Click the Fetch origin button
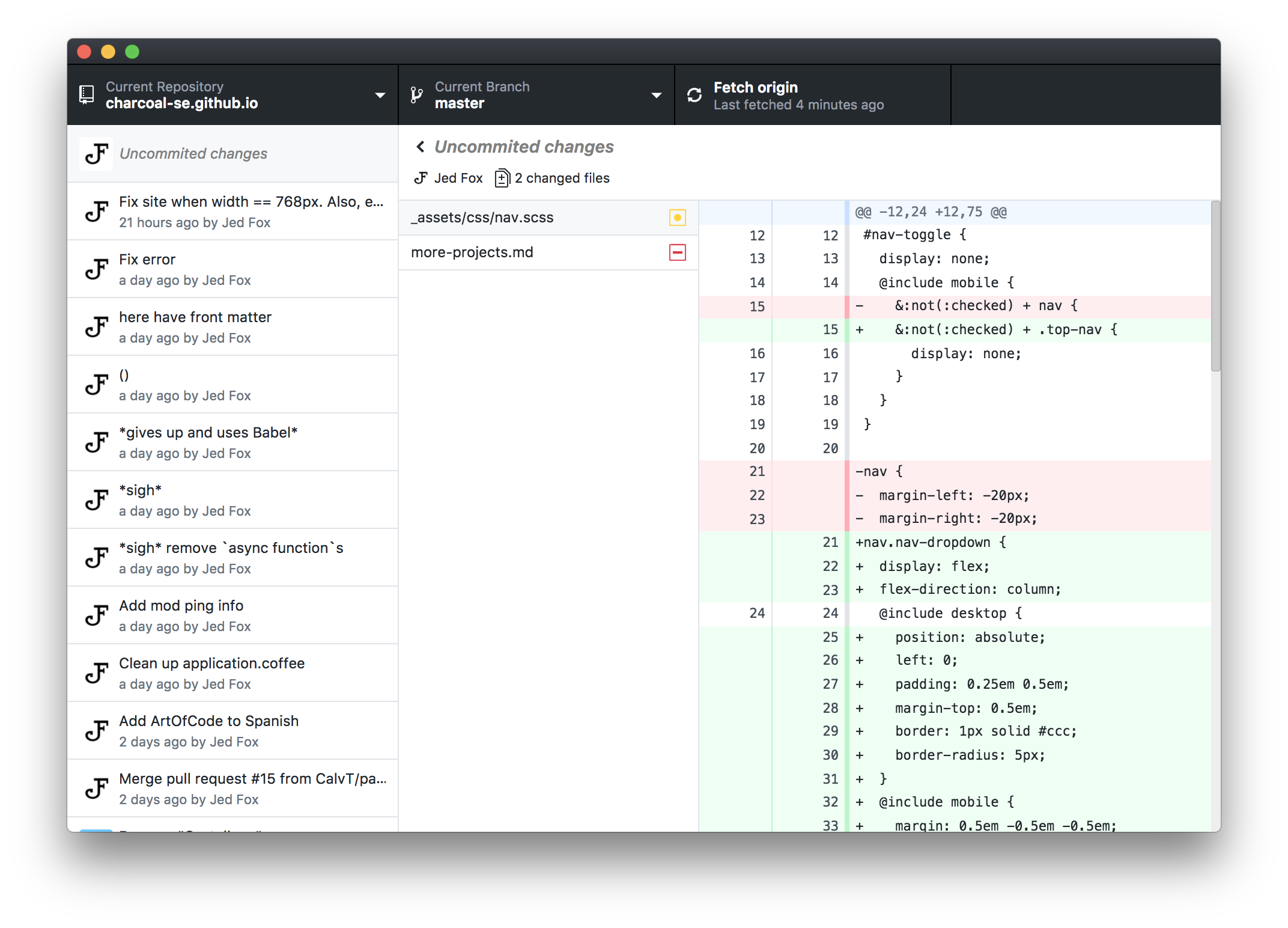 point(813,95)
